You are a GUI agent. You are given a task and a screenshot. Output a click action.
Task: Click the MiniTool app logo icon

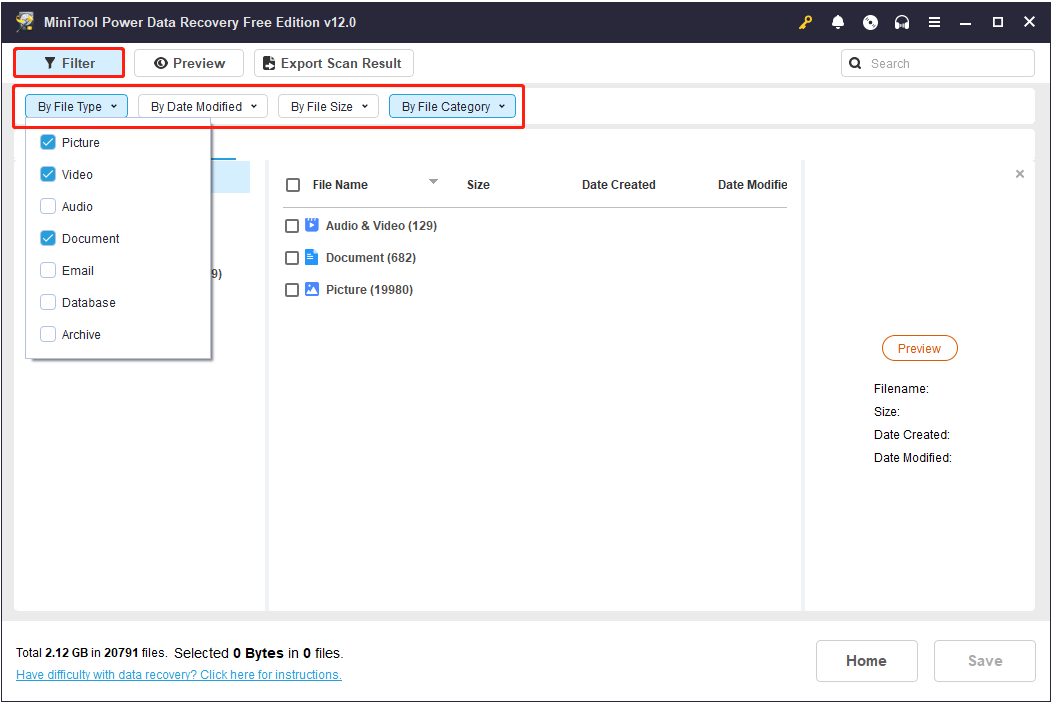[25, 22]
